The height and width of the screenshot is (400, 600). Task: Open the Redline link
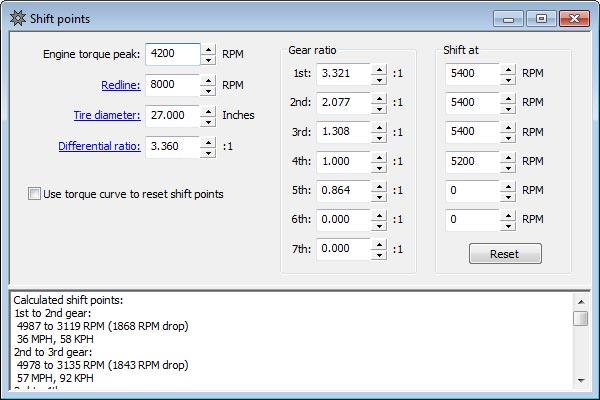tap(121, 85)
